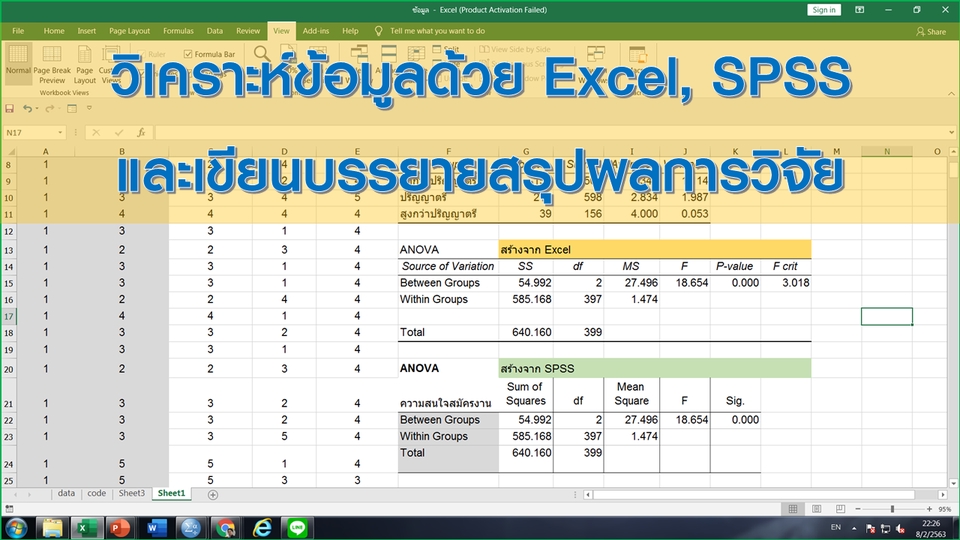Switch to the Sheet3 tab
This screenshot has height=540, width=960.
point(132,493)
